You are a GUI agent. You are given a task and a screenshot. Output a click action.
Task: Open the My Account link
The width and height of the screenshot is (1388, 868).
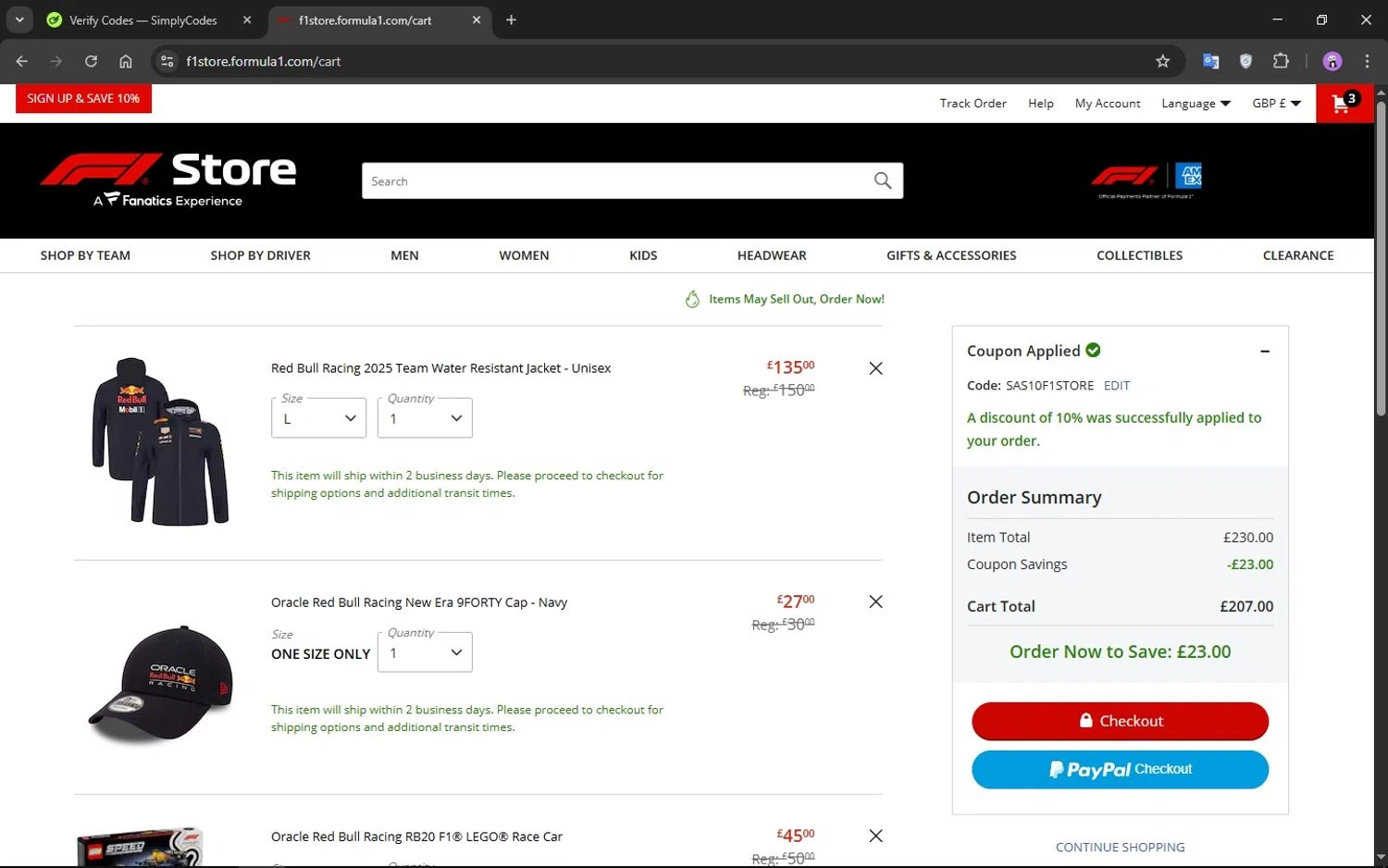point(1108,104)
